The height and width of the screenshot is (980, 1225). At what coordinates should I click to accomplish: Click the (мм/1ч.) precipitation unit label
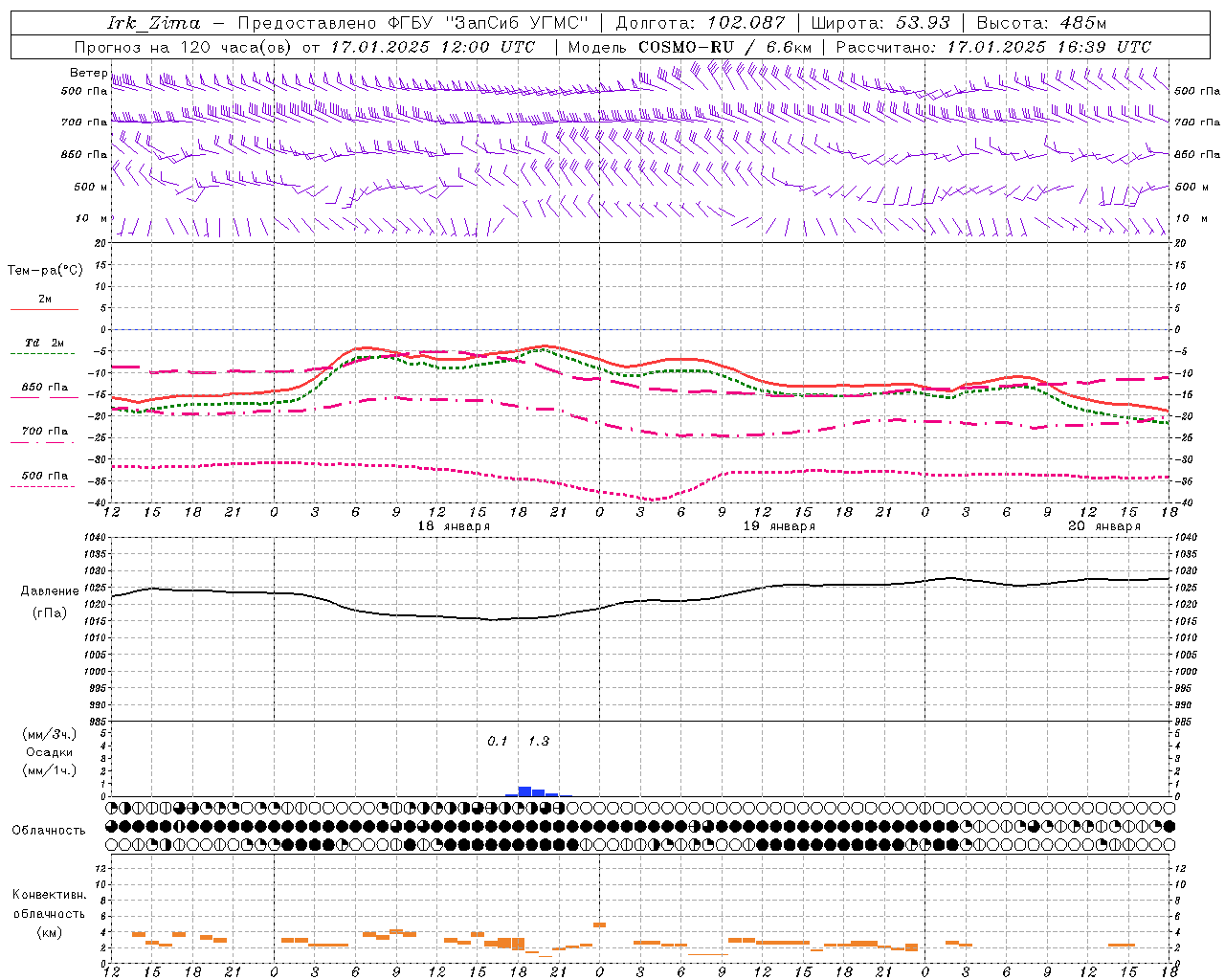tap(50, 770)
